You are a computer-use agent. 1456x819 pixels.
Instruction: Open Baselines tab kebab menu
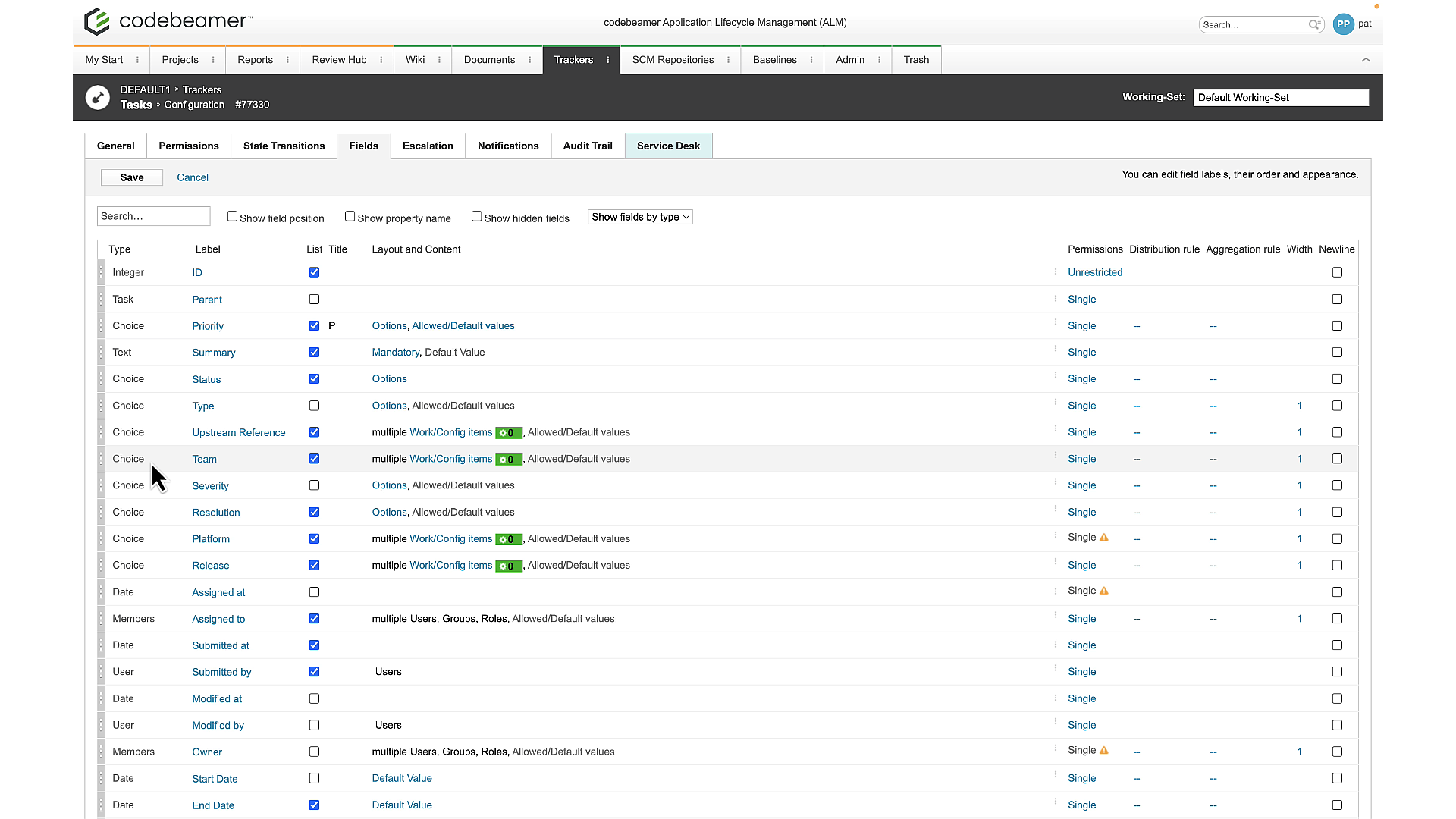click(x=811, y=60)
